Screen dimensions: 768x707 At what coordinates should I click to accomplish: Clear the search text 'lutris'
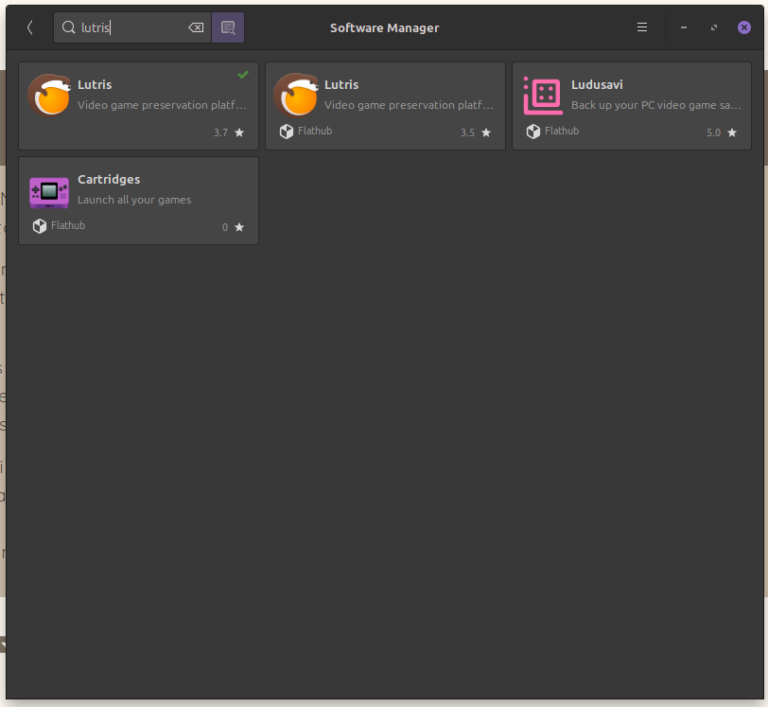(x=196, y=28)
